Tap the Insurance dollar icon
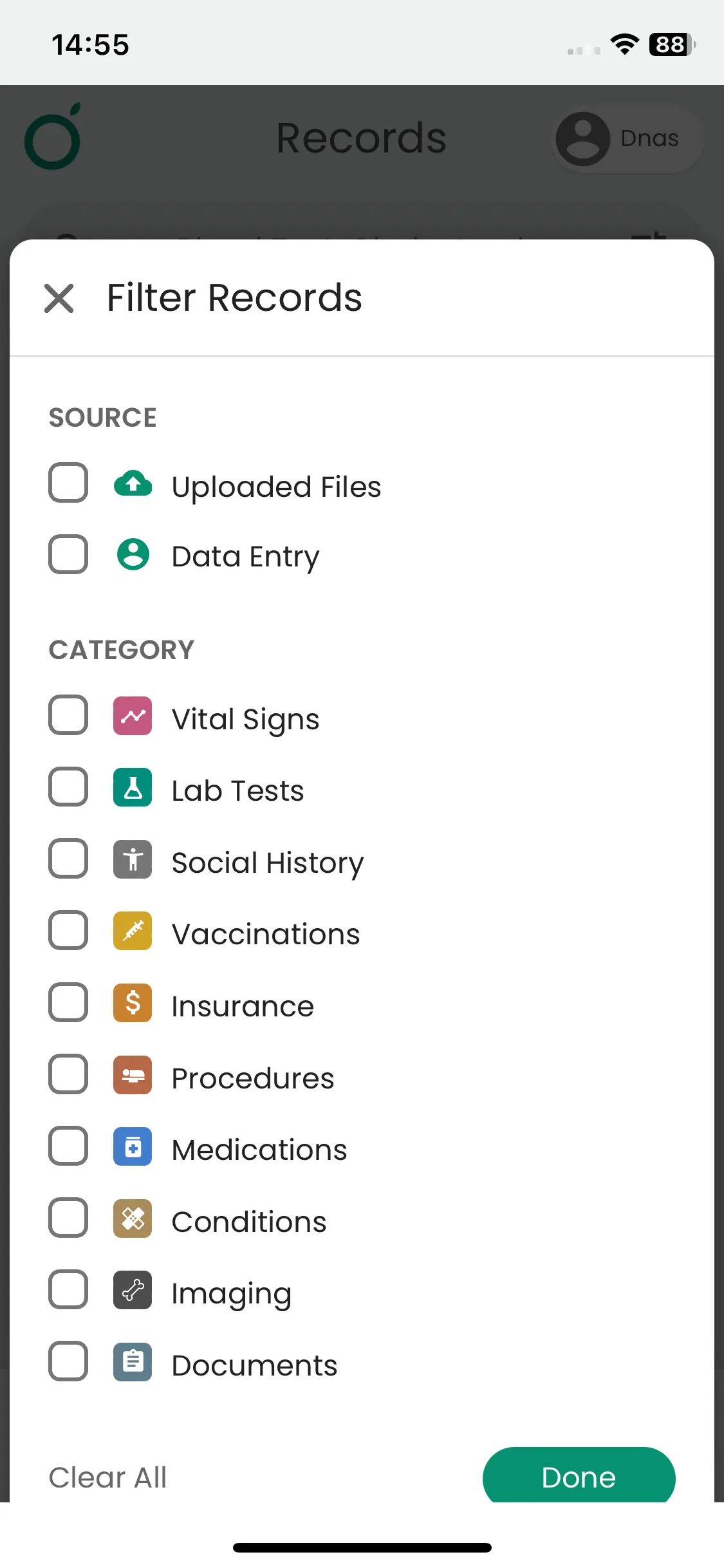Image resolution: width=724 pixels, height=1568 pixels. click(133, 1003)
